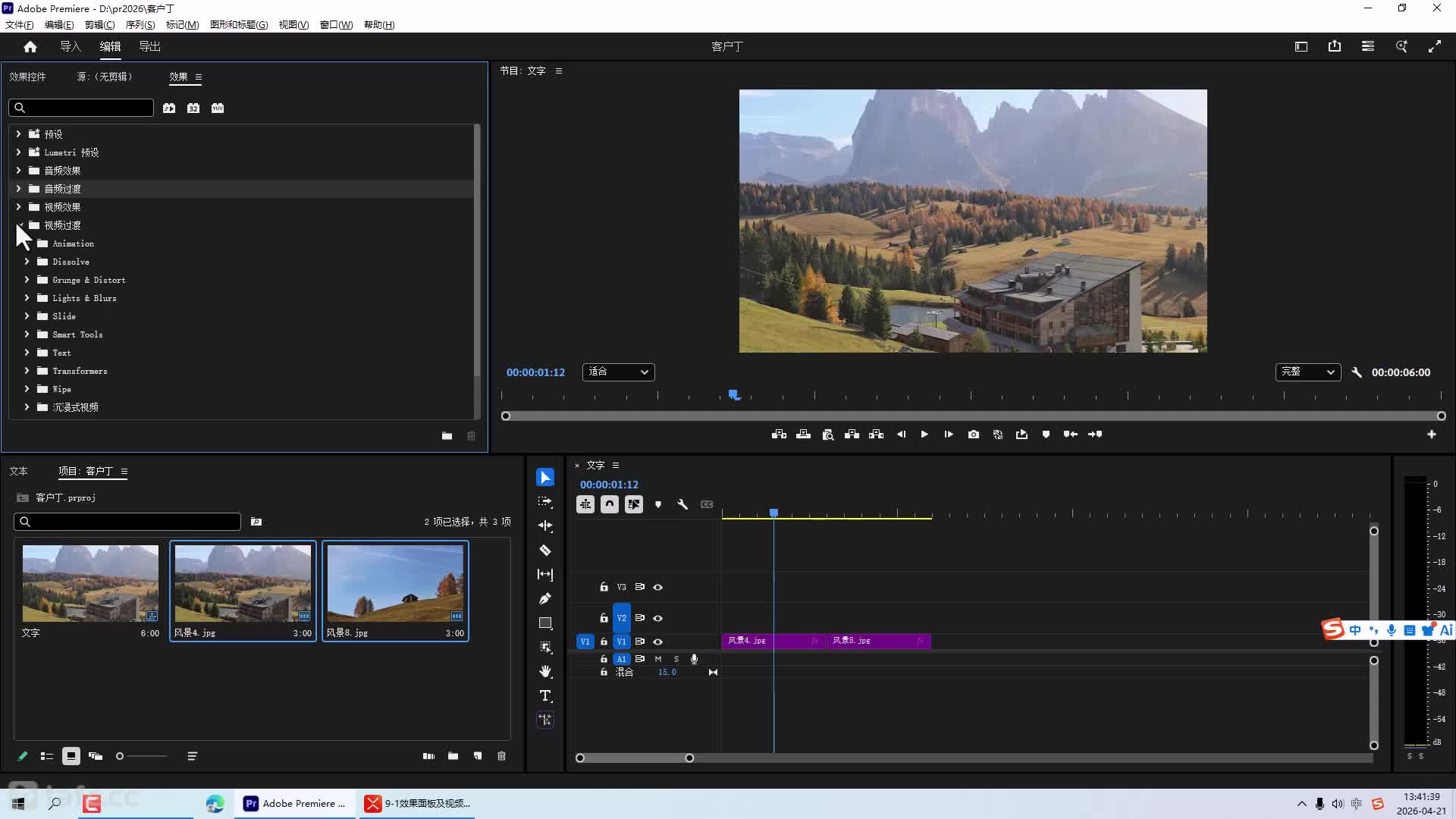The image size is (1456, 819).
Task: Open the 文件(F) menu
Action: (x=20, y=24)
